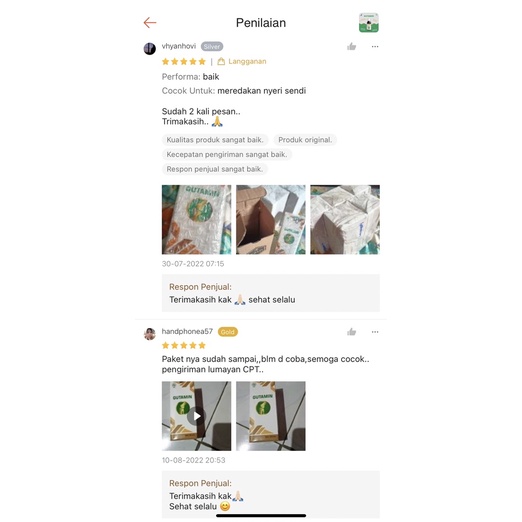
Task: Go back using the orange arrow
Action: 150,23
